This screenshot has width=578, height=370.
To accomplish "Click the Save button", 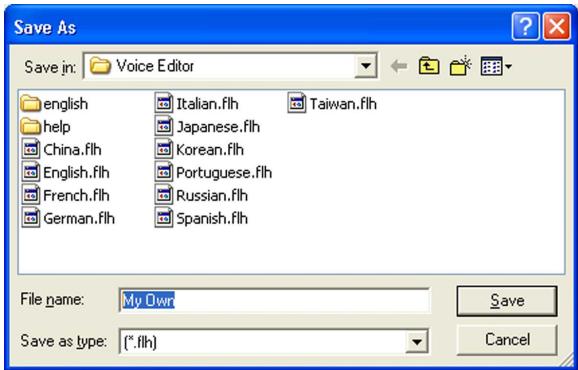I will click(507, 301).
